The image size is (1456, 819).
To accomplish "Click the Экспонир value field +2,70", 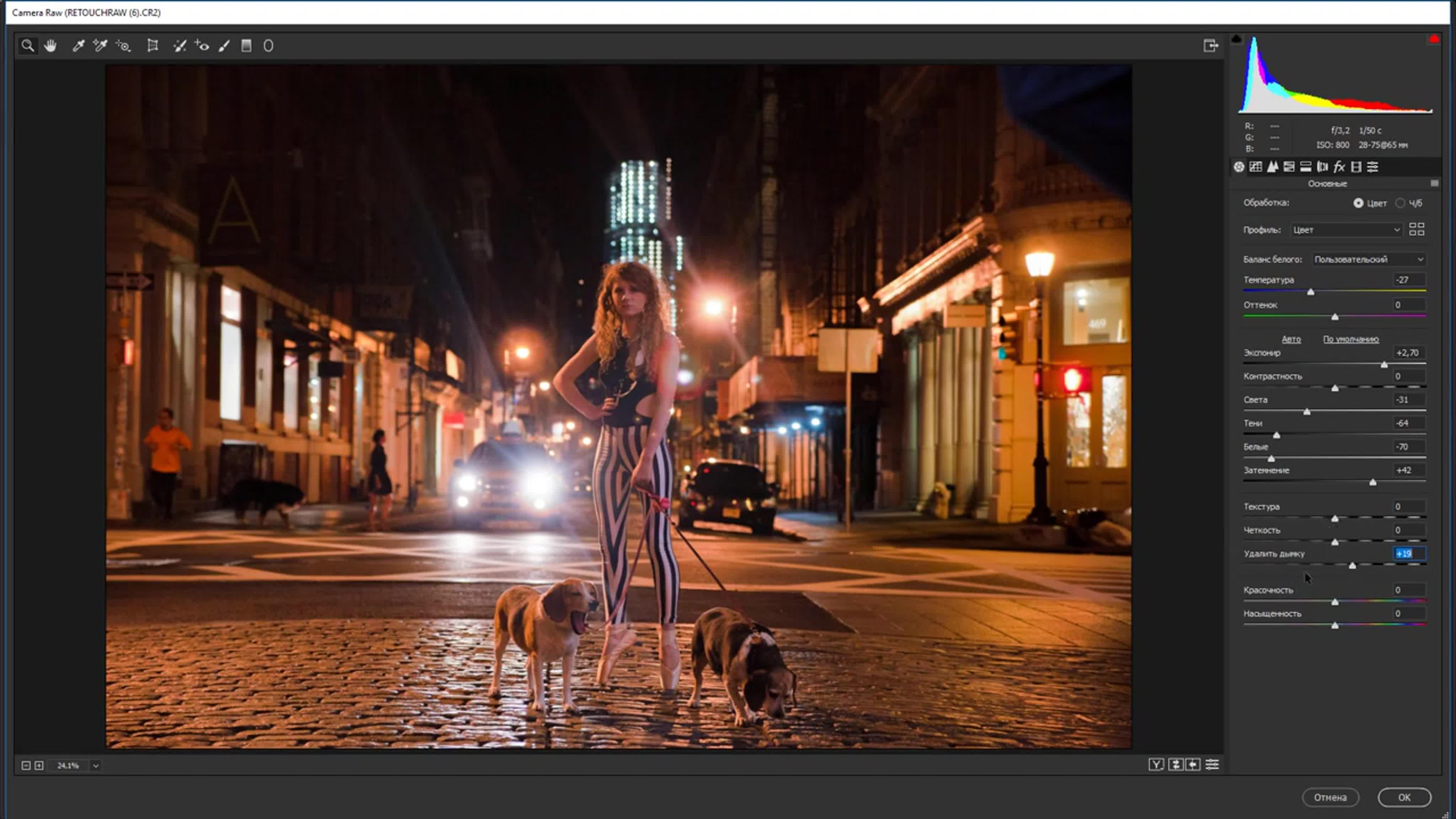I will 1409,353.
